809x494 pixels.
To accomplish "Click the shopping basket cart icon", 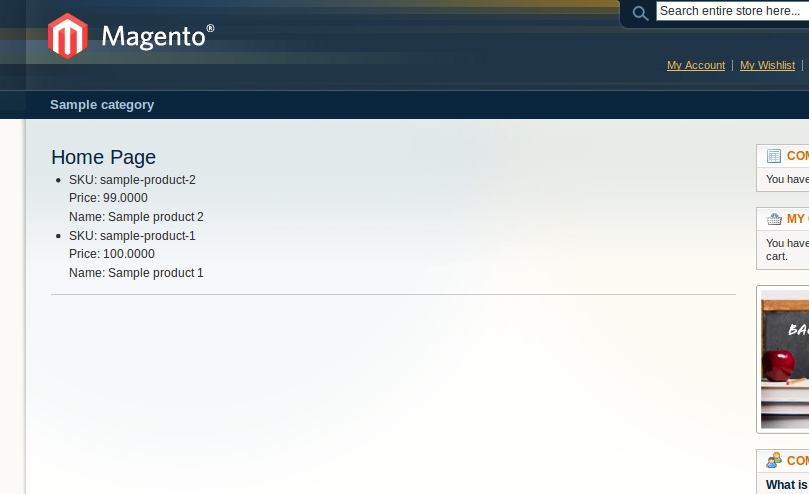I will click(774, 219).
